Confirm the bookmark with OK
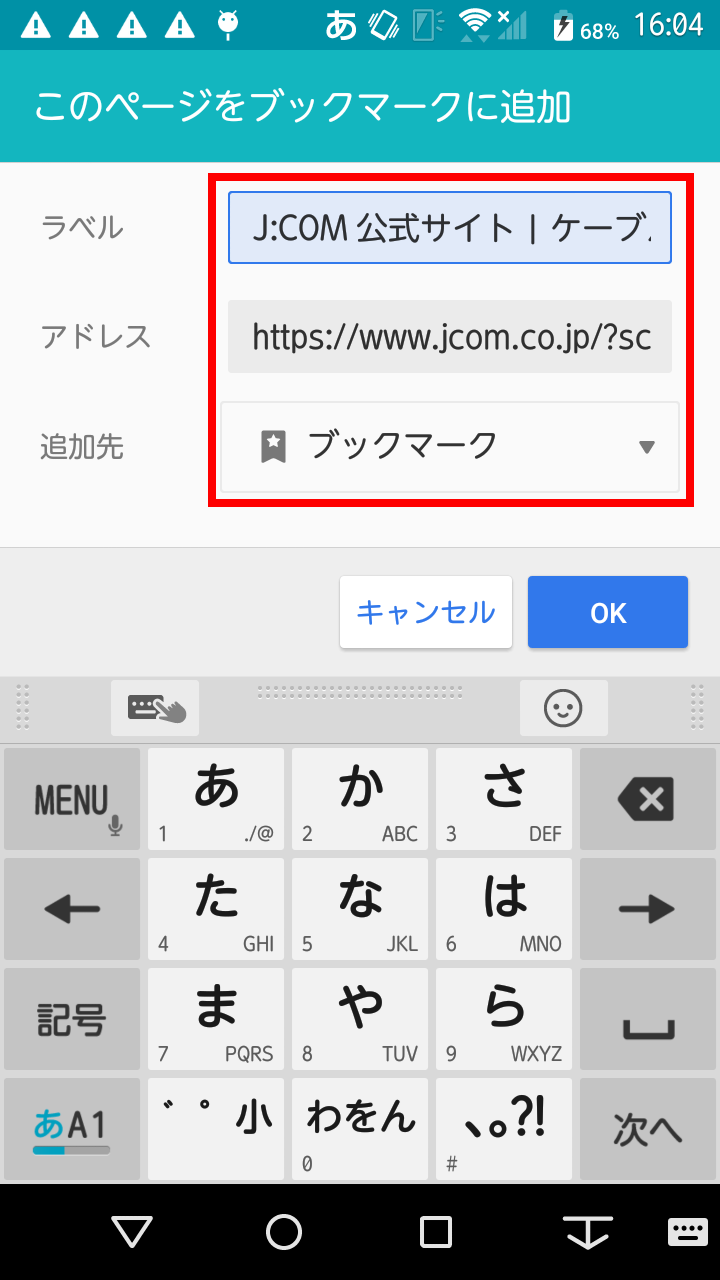Image resolution: width=720 pixels, height=1280 pixels. click(x=608, y=612)
